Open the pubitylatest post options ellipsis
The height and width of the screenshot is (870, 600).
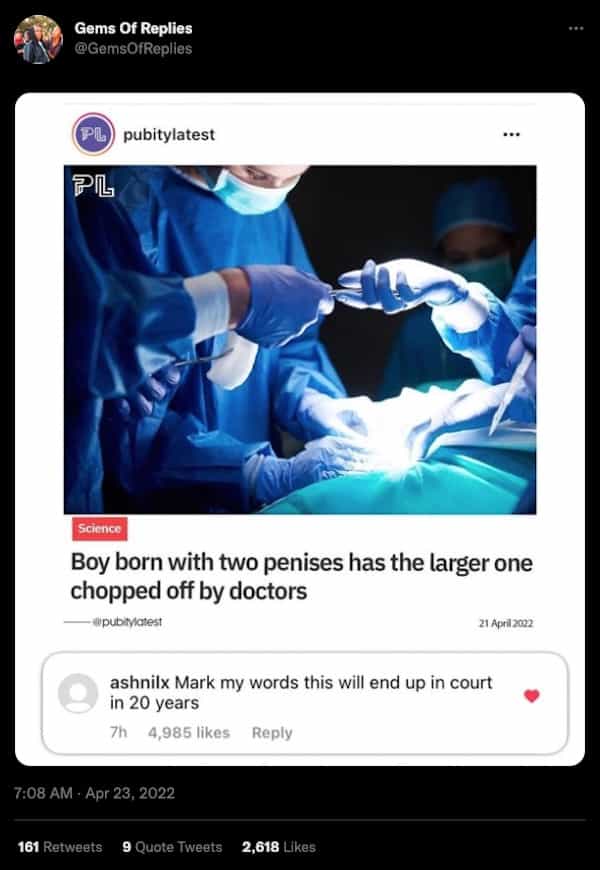[511, 134]
